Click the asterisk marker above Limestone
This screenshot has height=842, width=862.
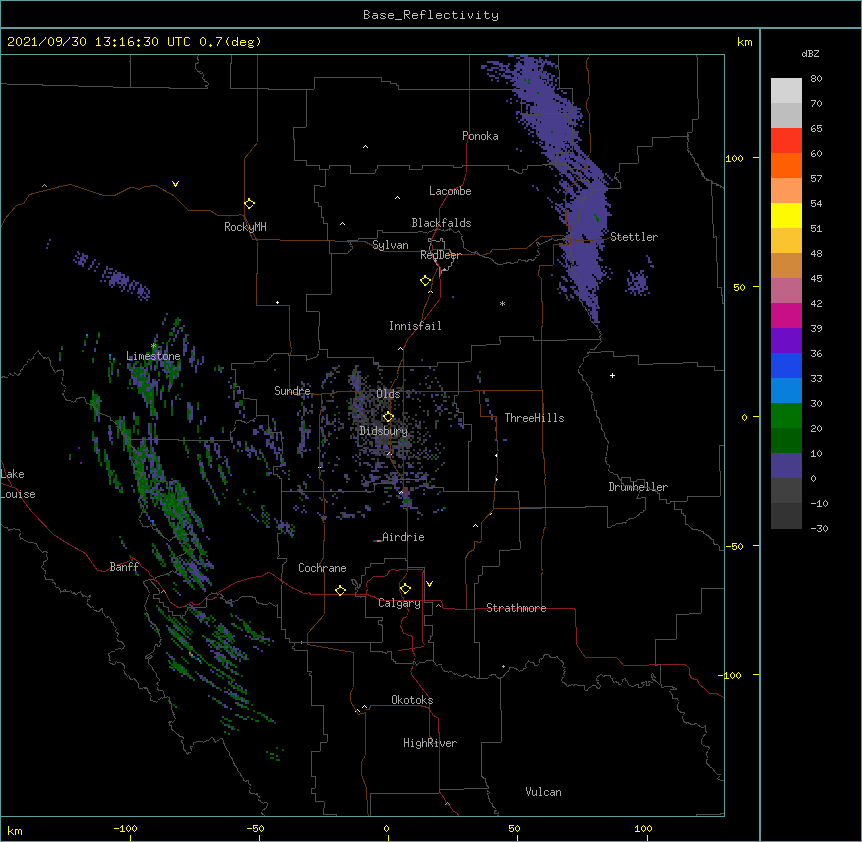(154, 346)
